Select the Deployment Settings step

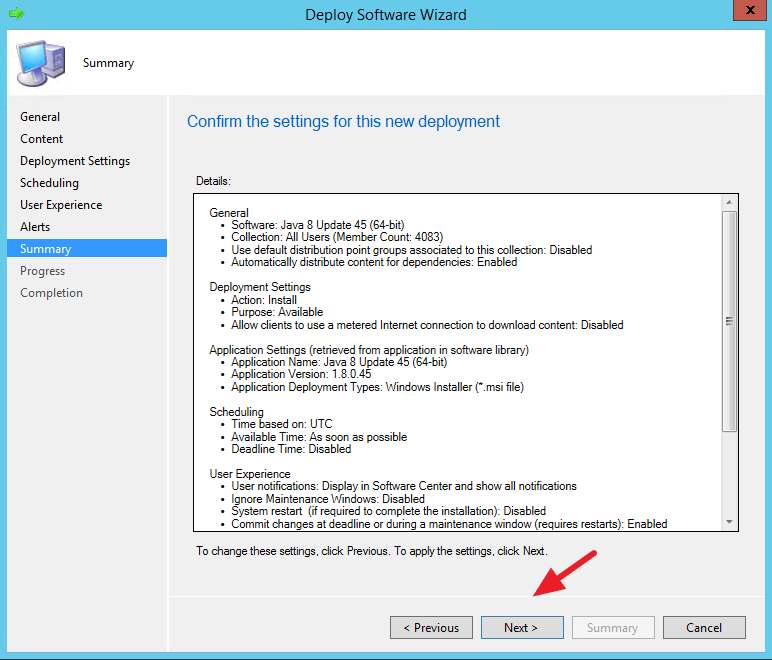coord(75,161)
